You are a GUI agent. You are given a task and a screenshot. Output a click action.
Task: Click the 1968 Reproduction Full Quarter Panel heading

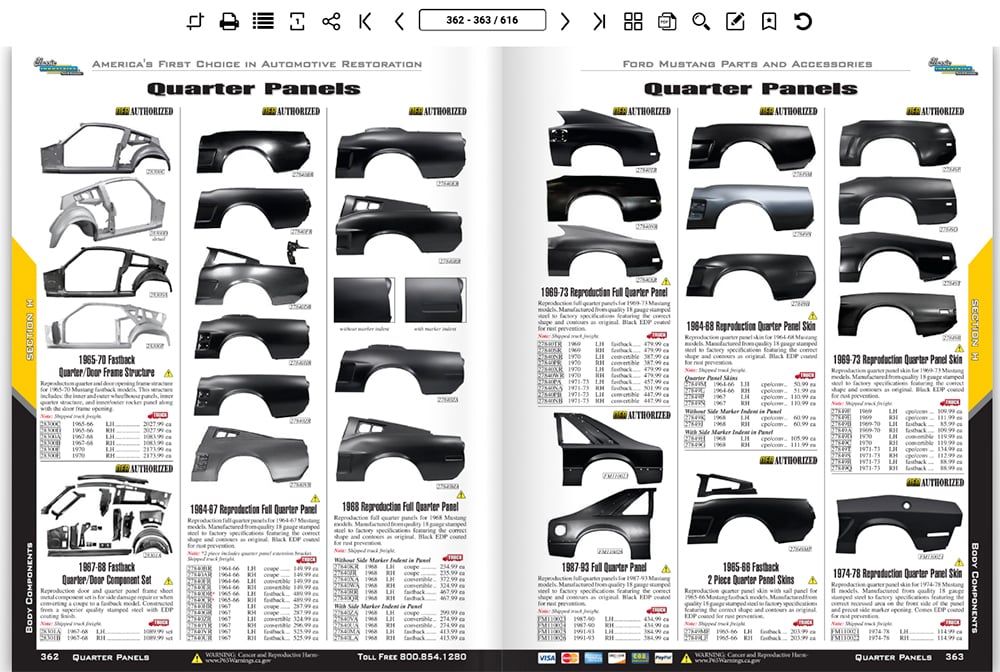(400, 506)
